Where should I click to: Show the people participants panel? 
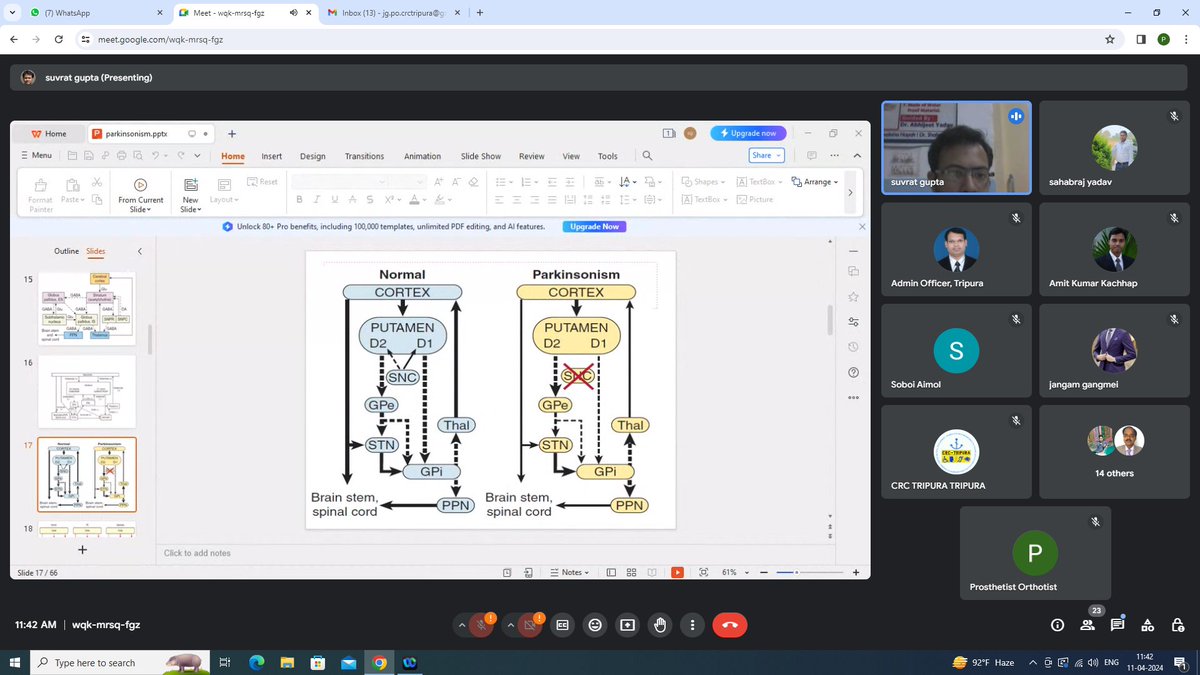pos(1087,625)
